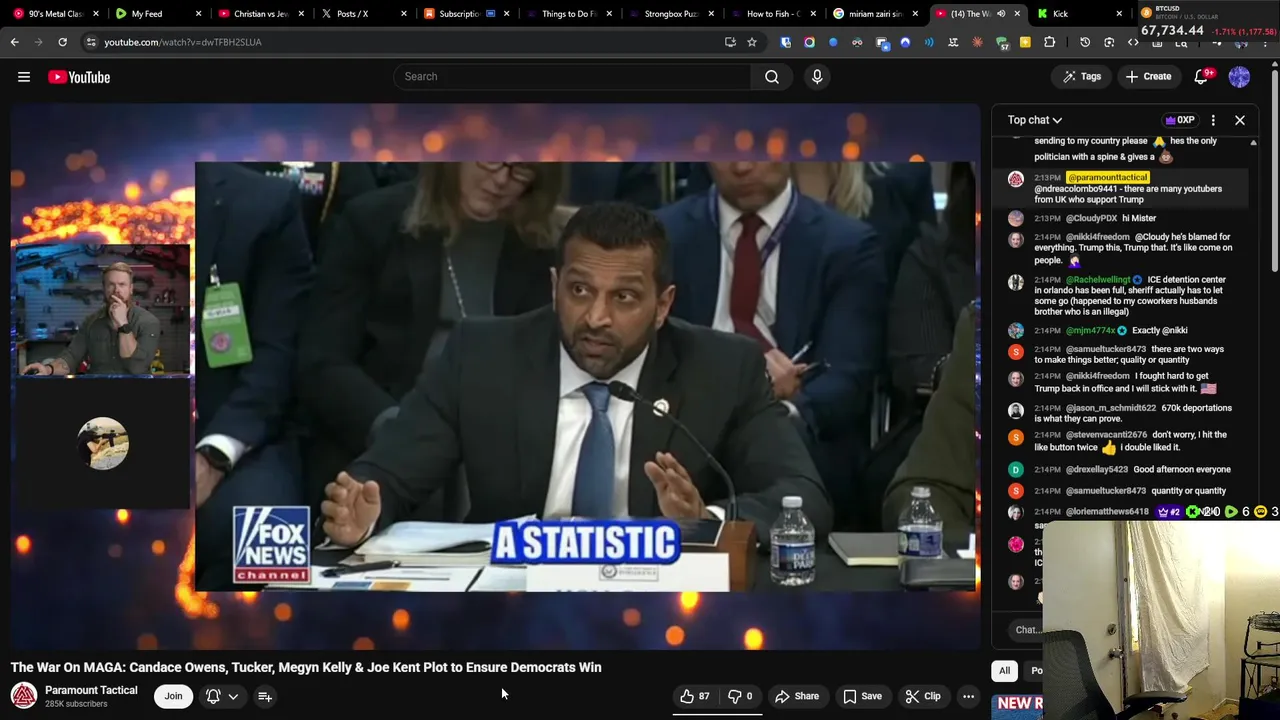Click the code brackets extension icon

[x=1133, y=42]
